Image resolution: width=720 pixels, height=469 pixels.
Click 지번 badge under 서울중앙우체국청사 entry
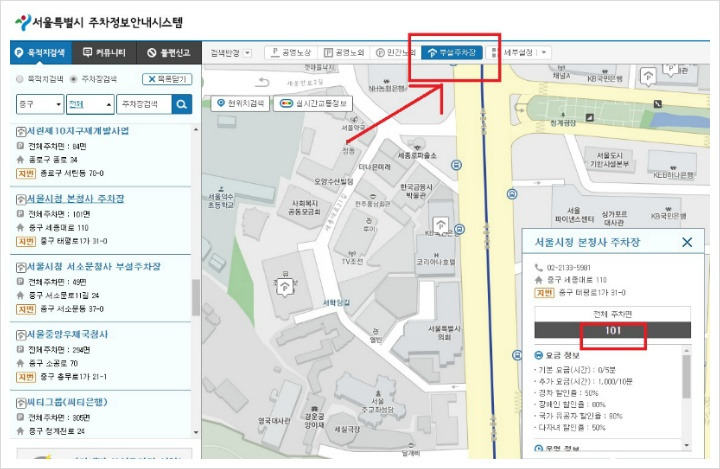(x=26, y=377)
